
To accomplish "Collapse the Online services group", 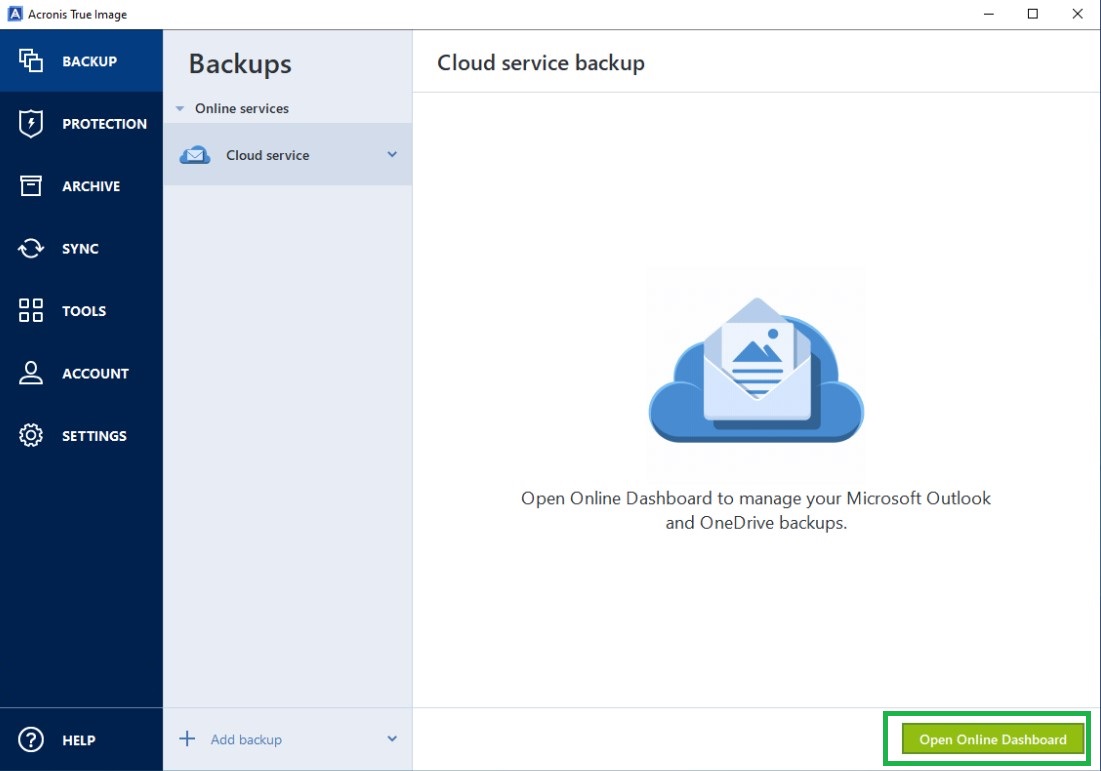I will 180,108.
